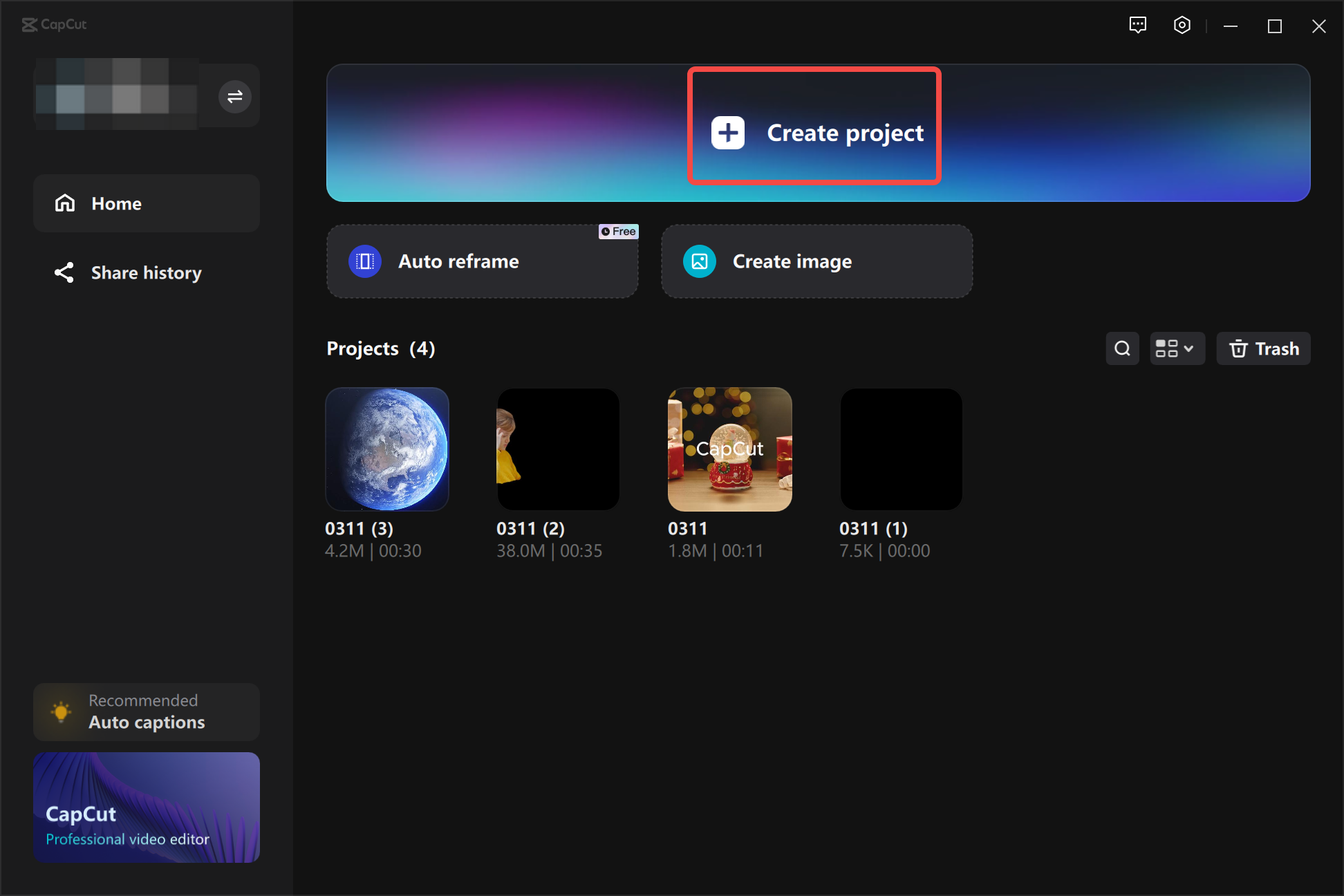This screenshot has width=1344, height=896.
Task: Open the search icon in Projects section
Action: pos(1122,348)
